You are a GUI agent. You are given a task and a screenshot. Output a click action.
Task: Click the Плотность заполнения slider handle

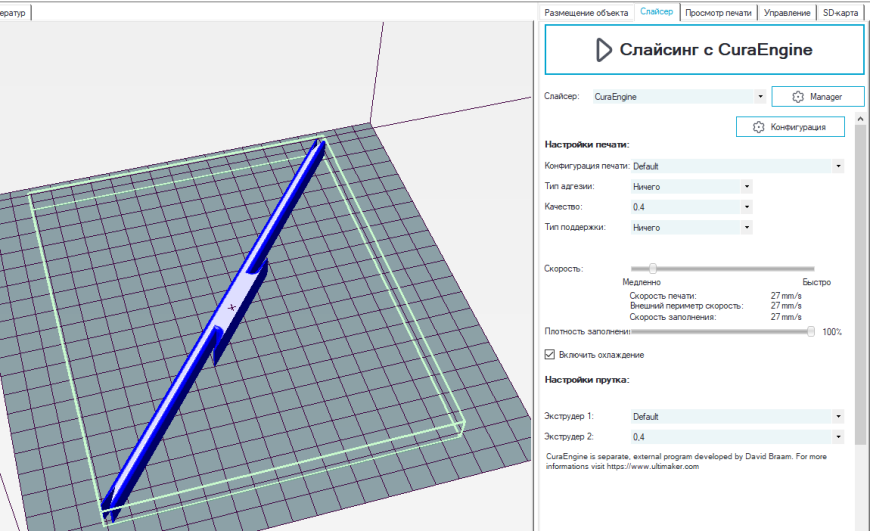pos(811,331)
